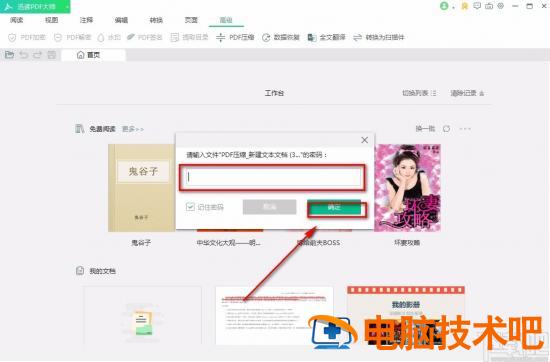Select the 首页 home document tab
This screenshot has width=550, height=362.
(x=93, y=55)
